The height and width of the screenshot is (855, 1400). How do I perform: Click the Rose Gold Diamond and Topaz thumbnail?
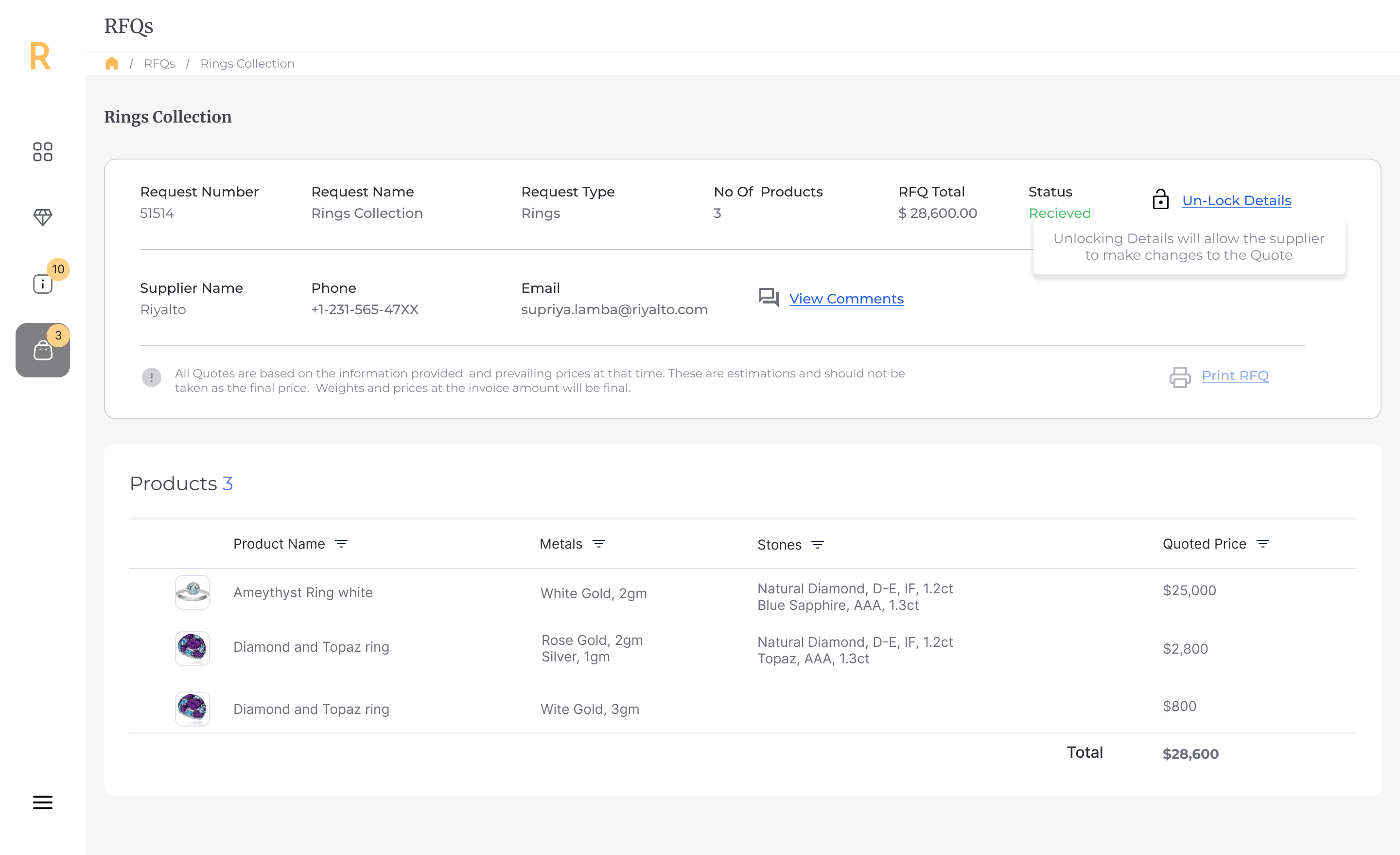pyautogui.click(x=192, y=648)
